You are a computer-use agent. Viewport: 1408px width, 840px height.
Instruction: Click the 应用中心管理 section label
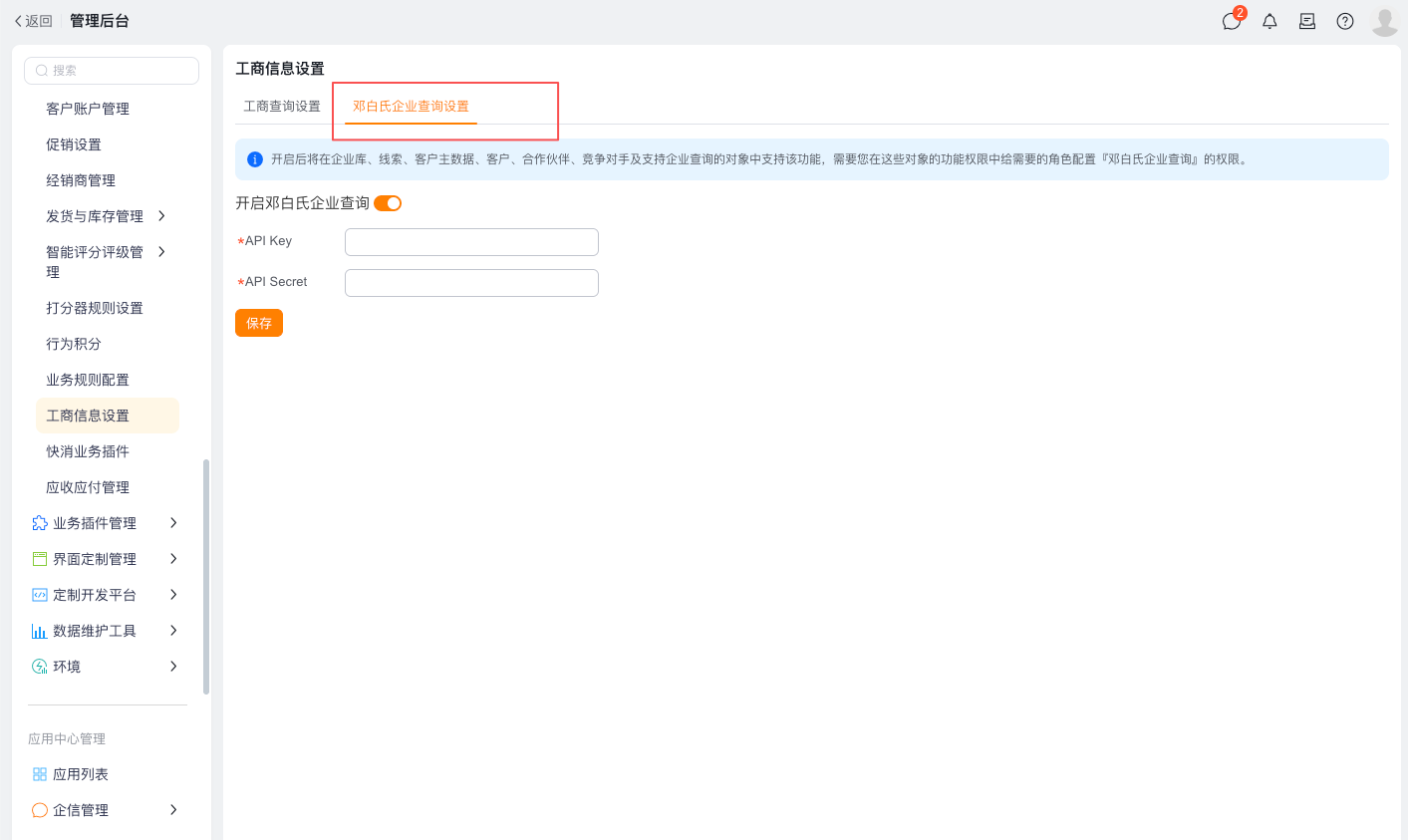67,739
